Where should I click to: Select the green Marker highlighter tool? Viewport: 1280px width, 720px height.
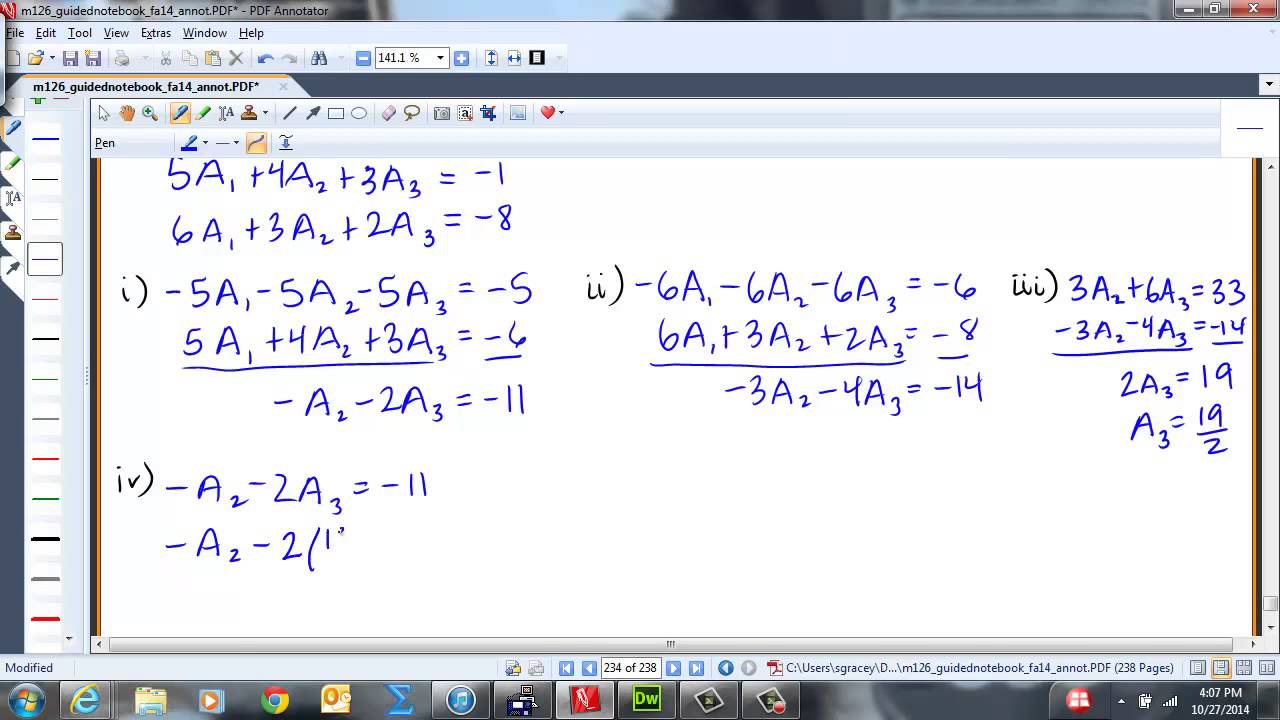click(203, 113)
